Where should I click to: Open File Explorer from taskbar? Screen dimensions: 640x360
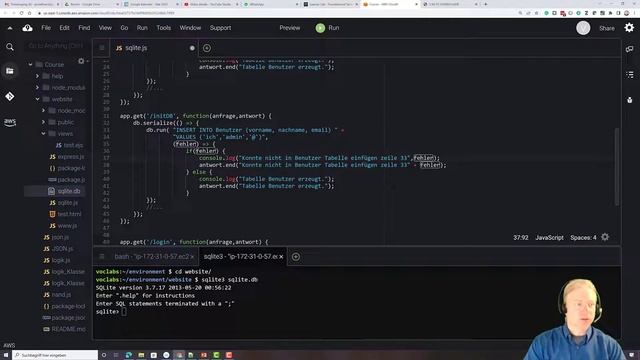point(141,355)
